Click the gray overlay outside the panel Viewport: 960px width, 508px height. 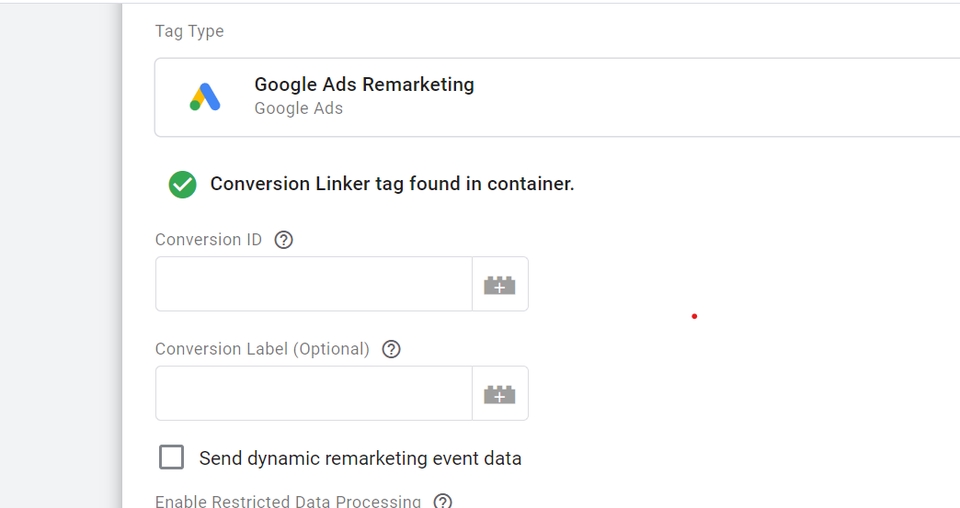point(60,250)
